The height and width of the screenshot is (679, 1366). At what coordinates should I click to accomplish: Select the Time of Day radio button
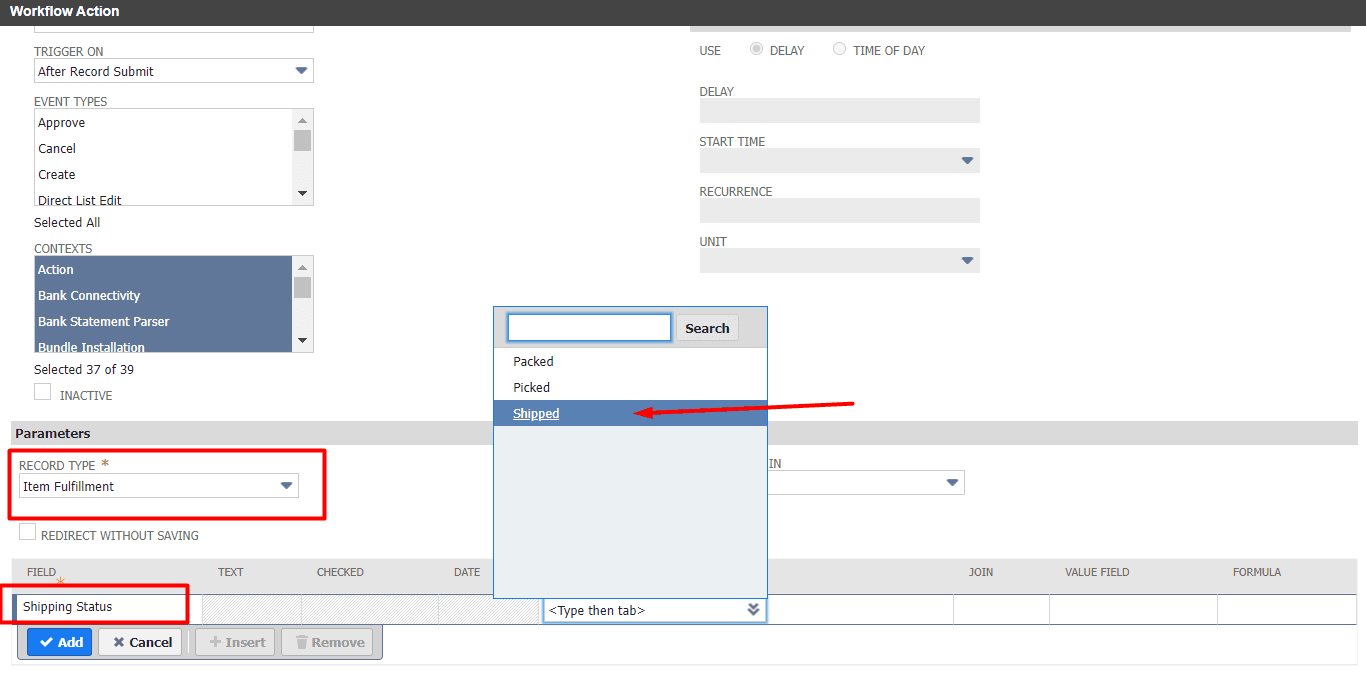(840, 49)
